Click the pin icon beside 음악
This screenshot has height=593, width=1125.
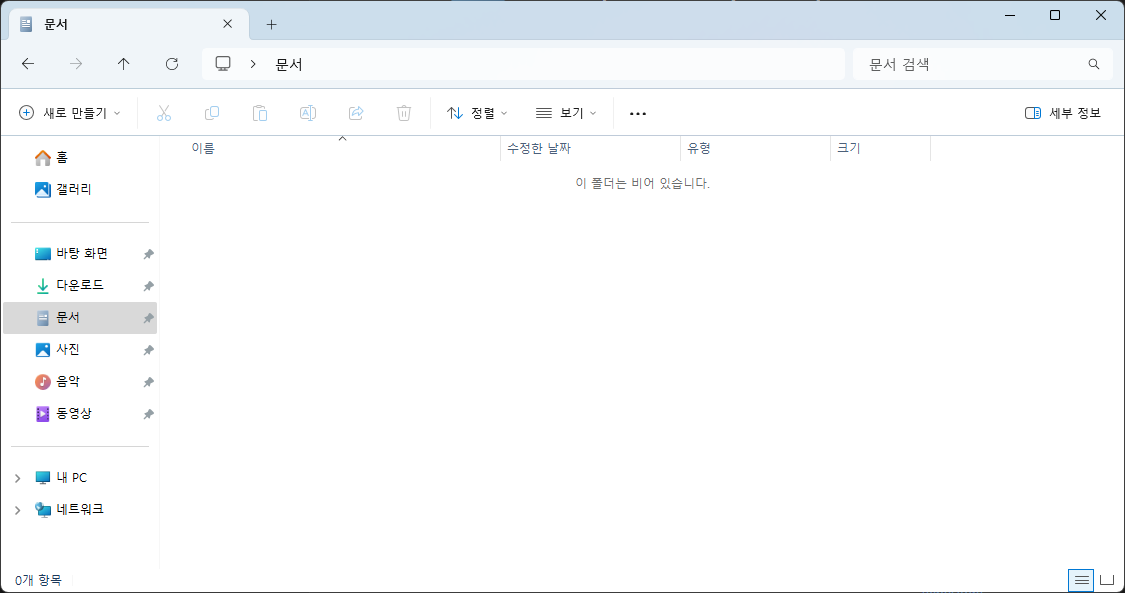click(148, 382)
